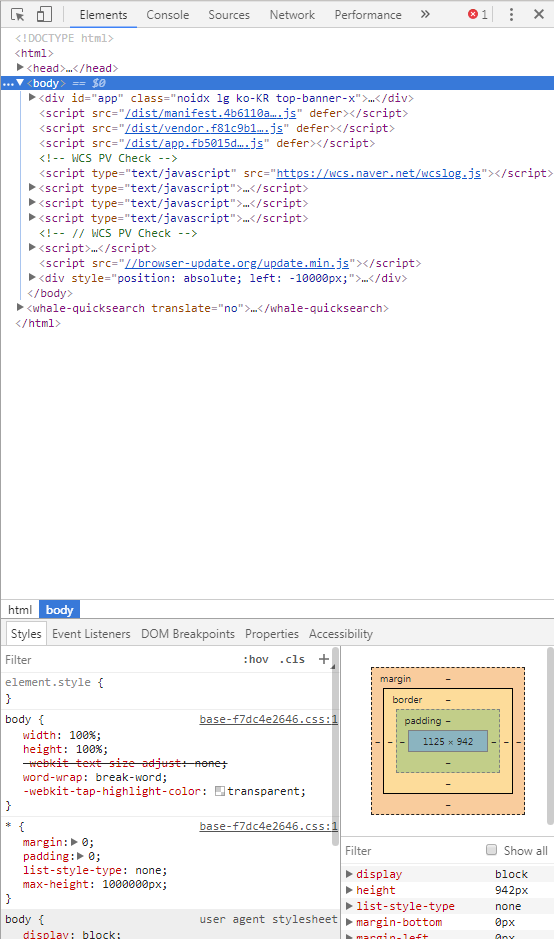The image size is (554, 939).
Task: Open the three-dot DevTools menu
Action: click(511, 14)
